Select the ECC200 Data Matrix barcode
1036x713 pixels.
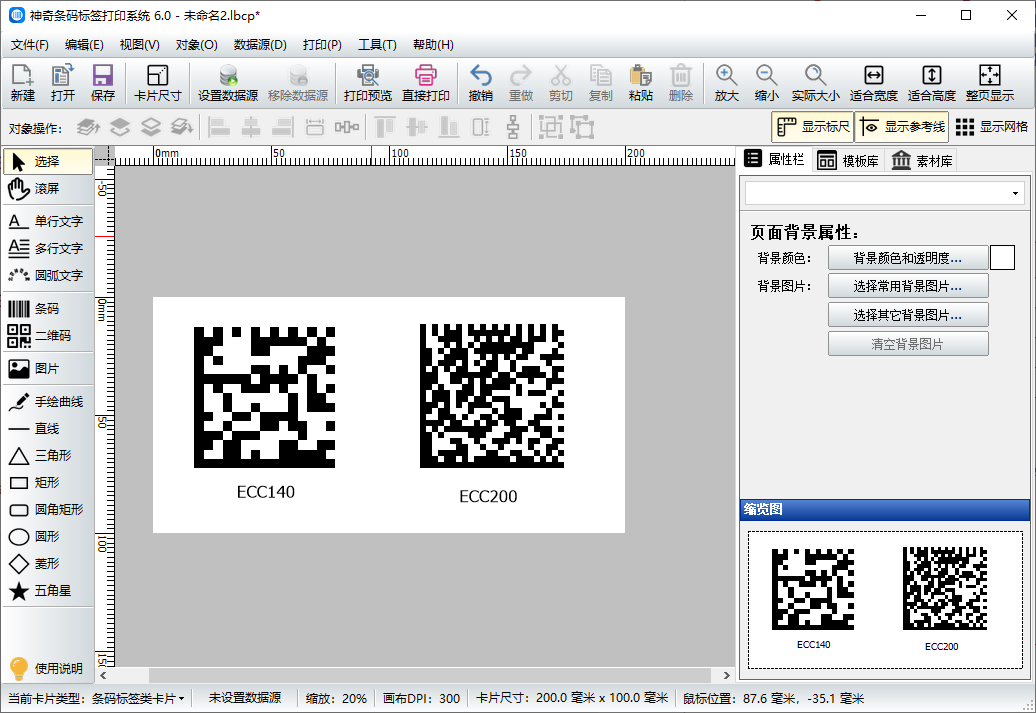(x=492, y=396)
